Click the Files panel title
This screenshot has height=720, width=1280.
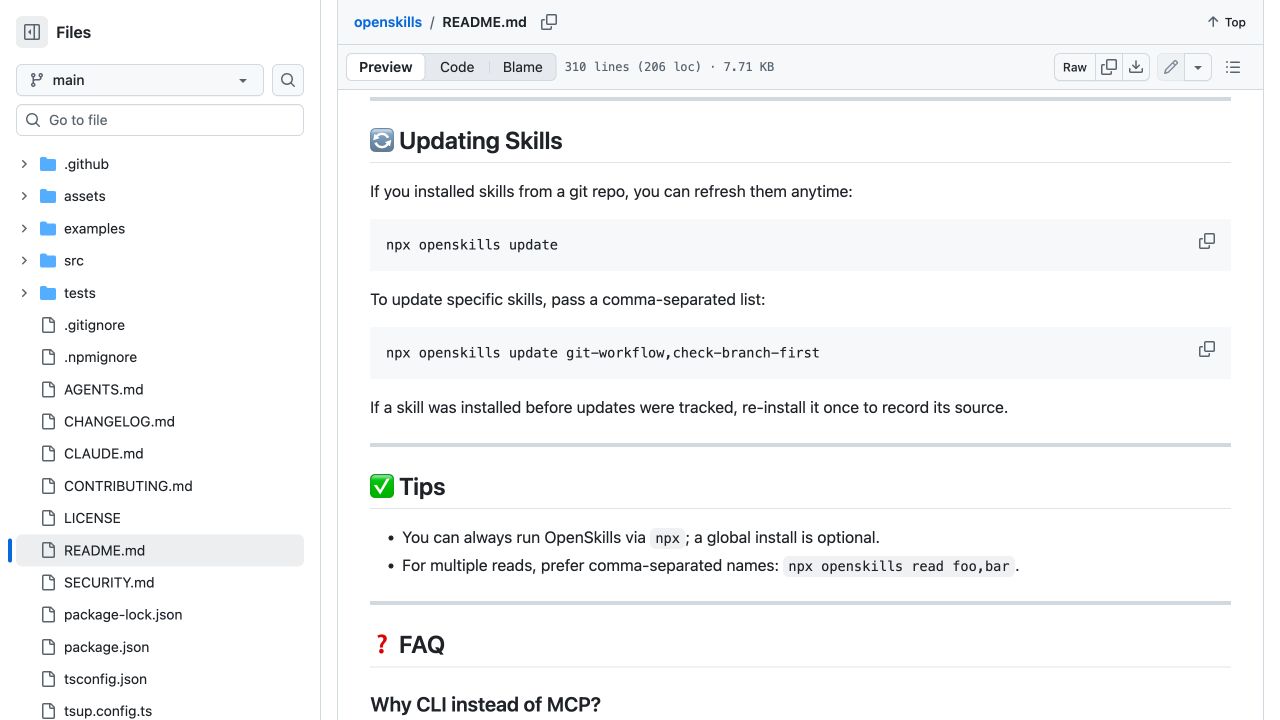point(74,32)
